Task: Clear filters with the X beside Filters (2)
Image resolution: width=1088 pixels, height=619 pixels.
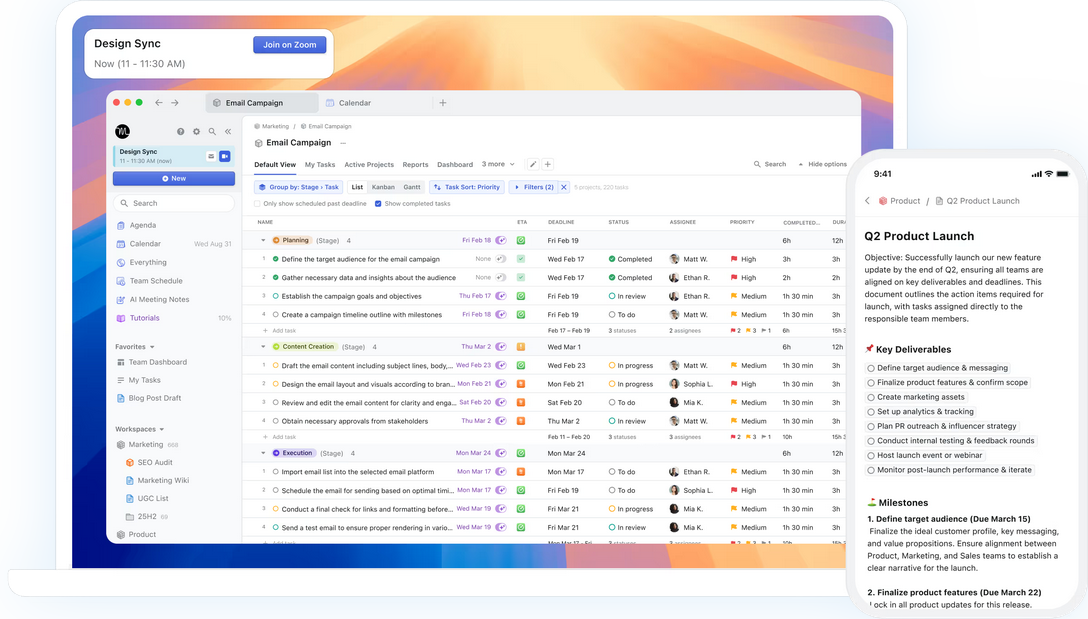Action: [x=564, y=187]
